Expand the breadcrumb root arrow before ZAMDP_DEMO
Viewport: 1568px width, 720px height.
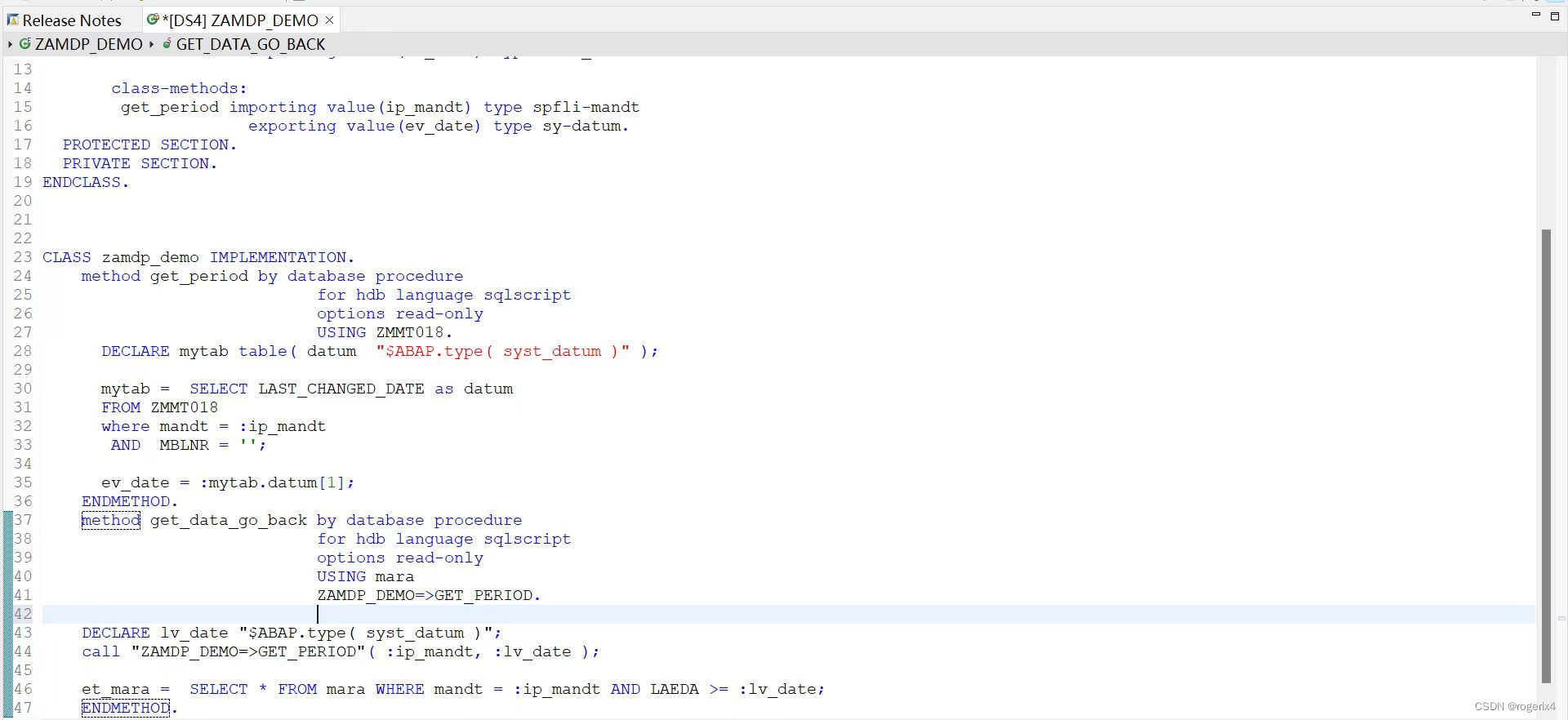tap(10, 44)
